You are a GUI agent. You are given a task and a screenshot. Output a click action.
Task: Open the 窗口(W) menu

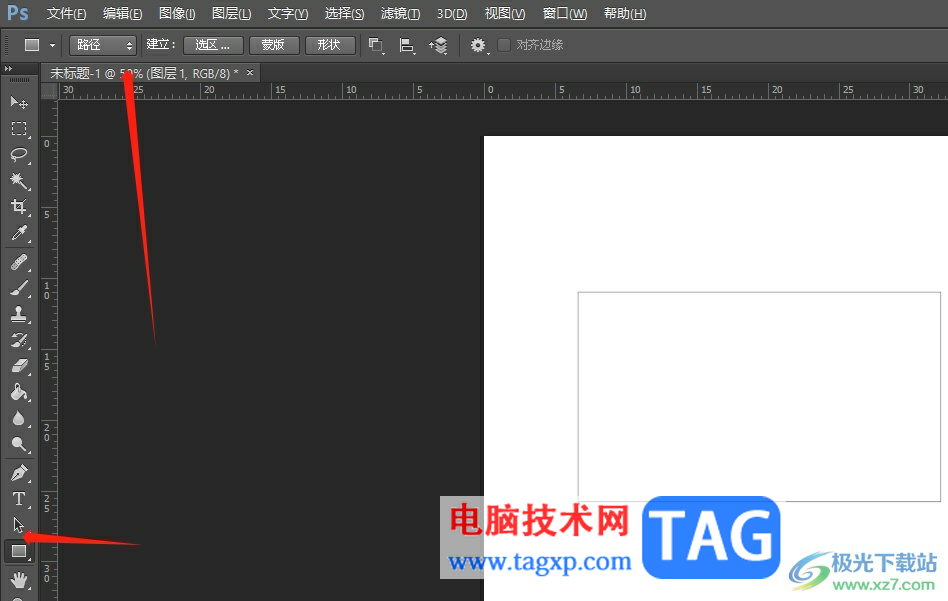[565, 13]
